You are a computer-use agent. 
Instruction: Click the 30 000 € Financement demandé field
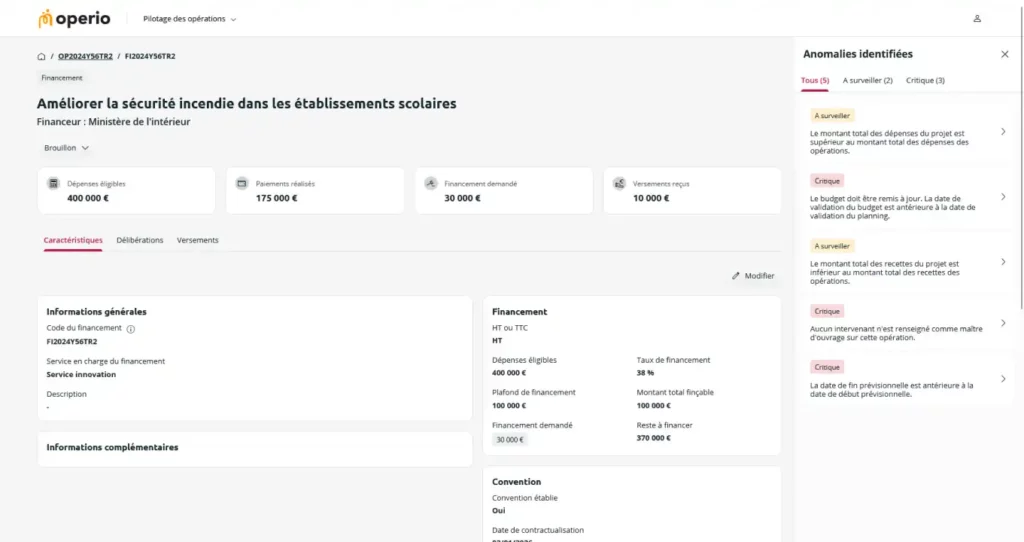[x=509, y=439]
